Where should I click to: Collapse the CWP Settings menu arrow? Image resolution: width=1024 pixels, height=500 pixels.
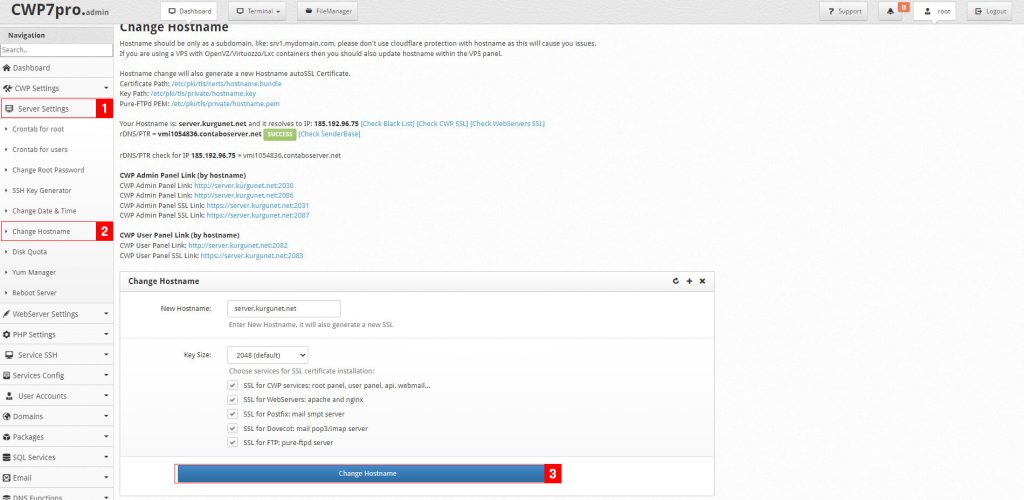tap(106, 88)
